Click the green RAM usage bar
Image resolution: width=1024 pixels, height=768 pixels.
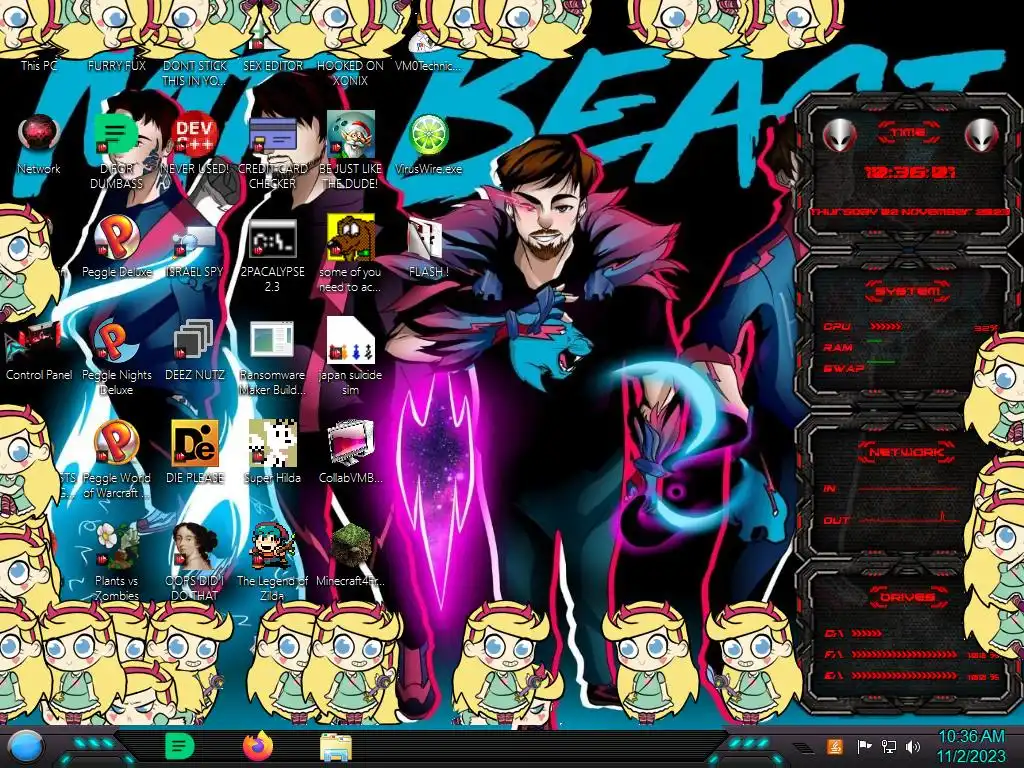(874, 342)
